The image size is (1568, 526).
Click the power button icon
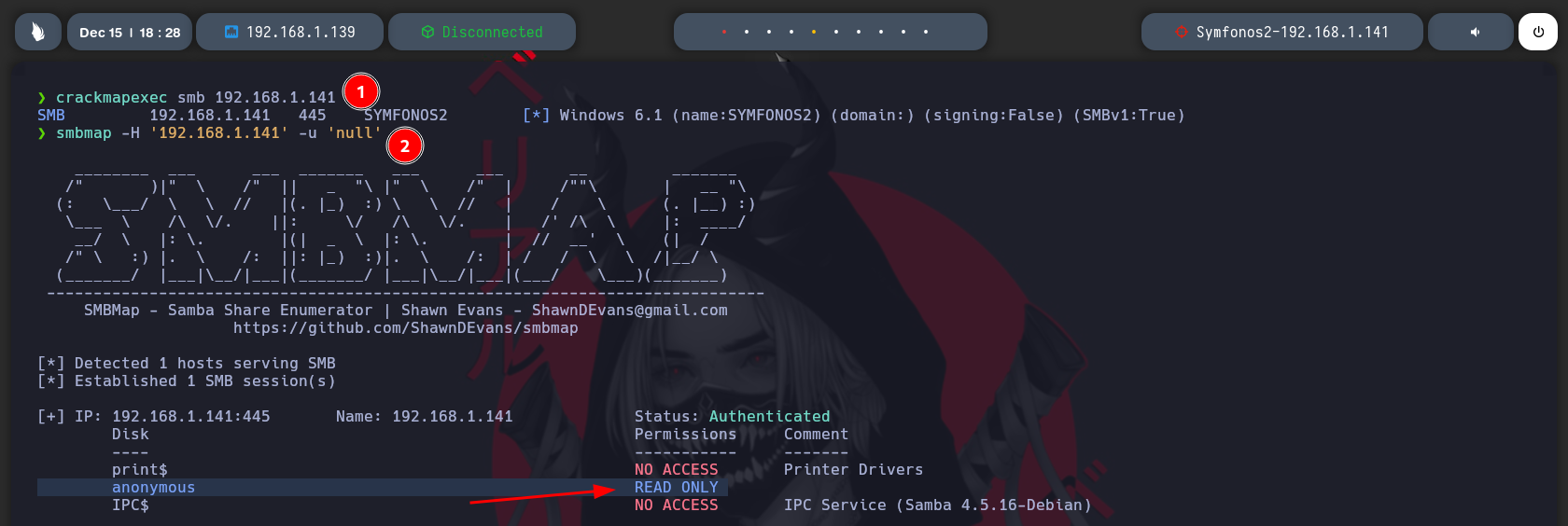point(1537,32)
